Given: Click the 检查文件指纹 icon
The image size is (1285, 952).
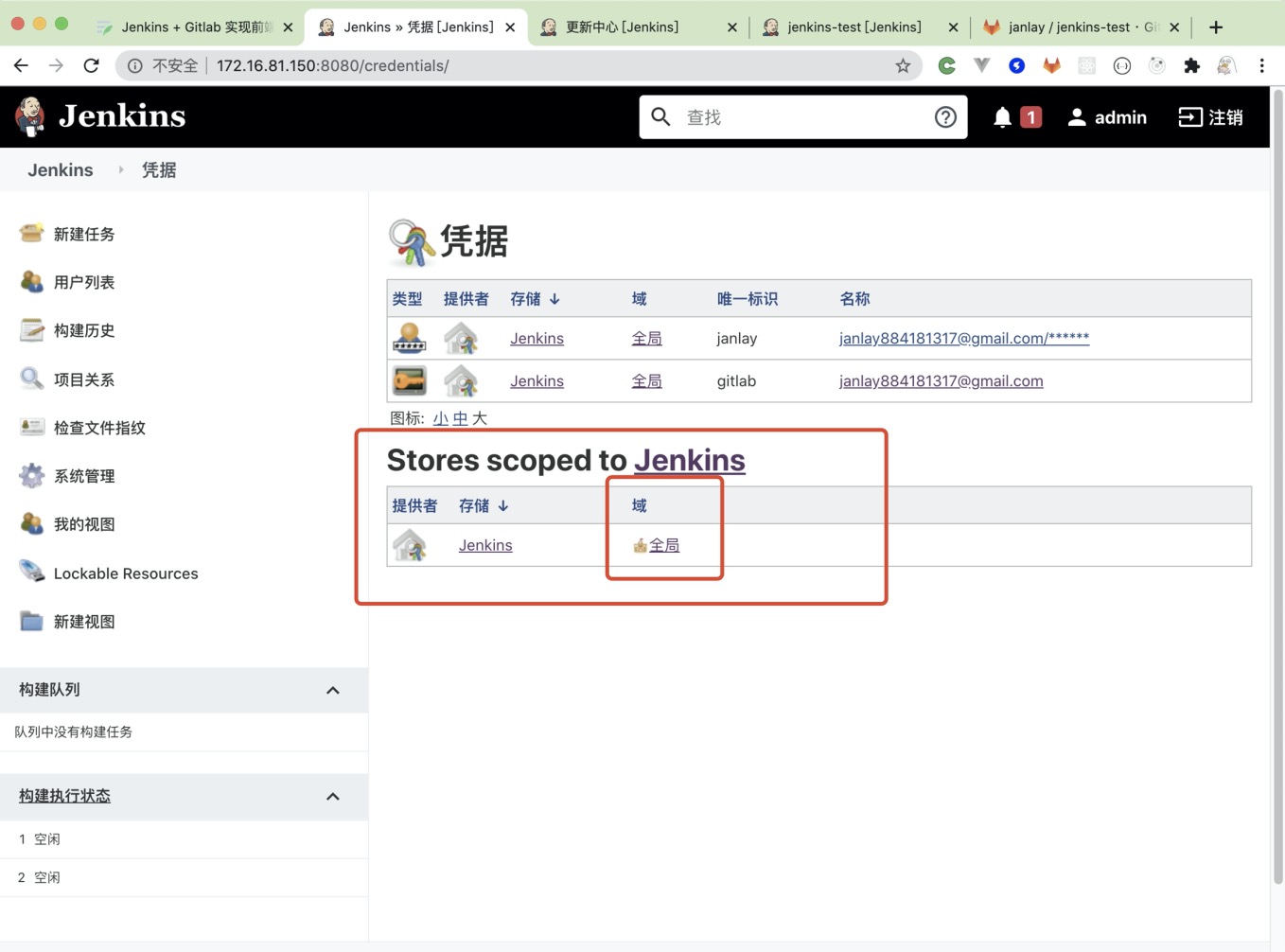Looking at the screenshot, I should point(31,428).
